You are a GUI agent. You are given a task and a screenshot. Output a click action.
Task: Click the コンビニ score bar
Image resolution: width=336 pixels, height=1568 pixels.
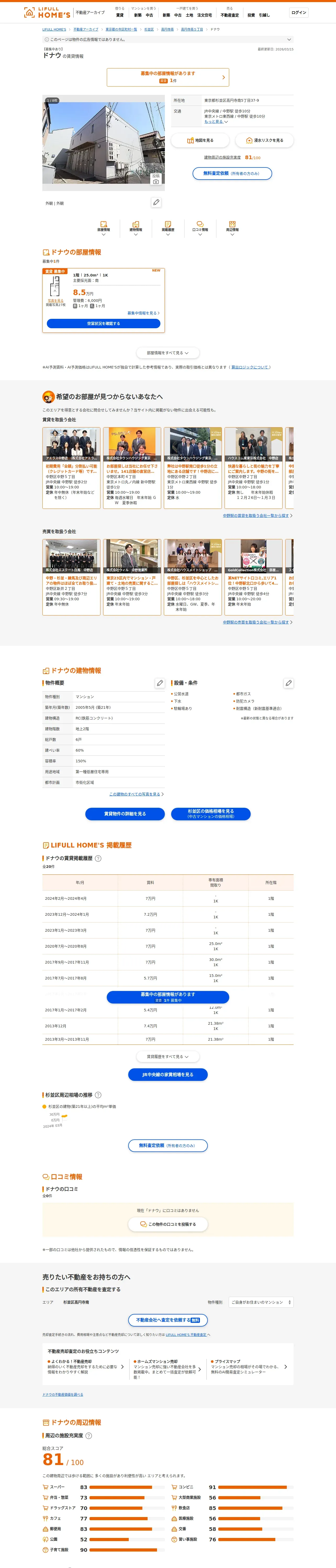(255, 1487)
